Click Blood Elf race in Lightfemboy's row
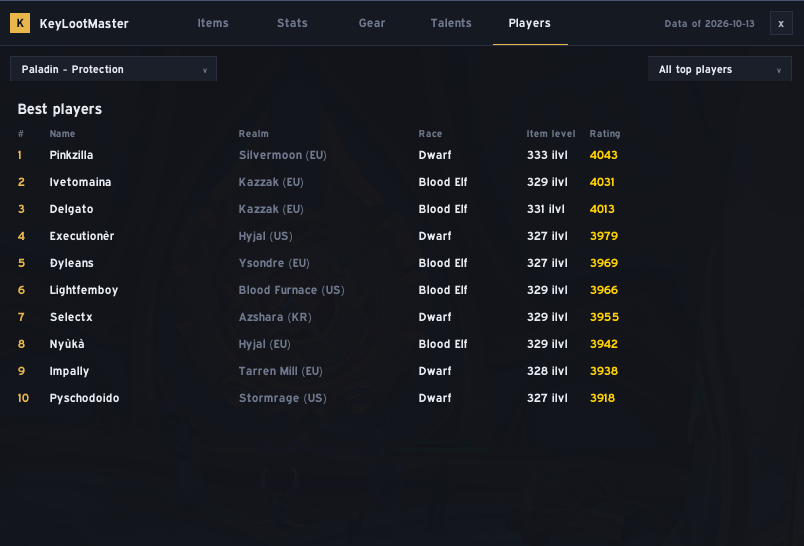The width and height of the screenshot is (804, 546). [443, 290]
